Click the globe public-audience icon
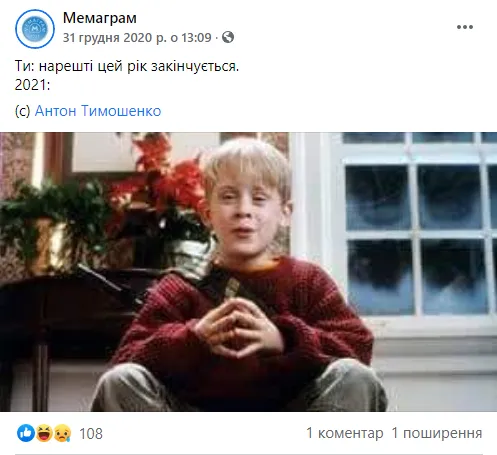The image size is (497, 455). tap(228, 37)
